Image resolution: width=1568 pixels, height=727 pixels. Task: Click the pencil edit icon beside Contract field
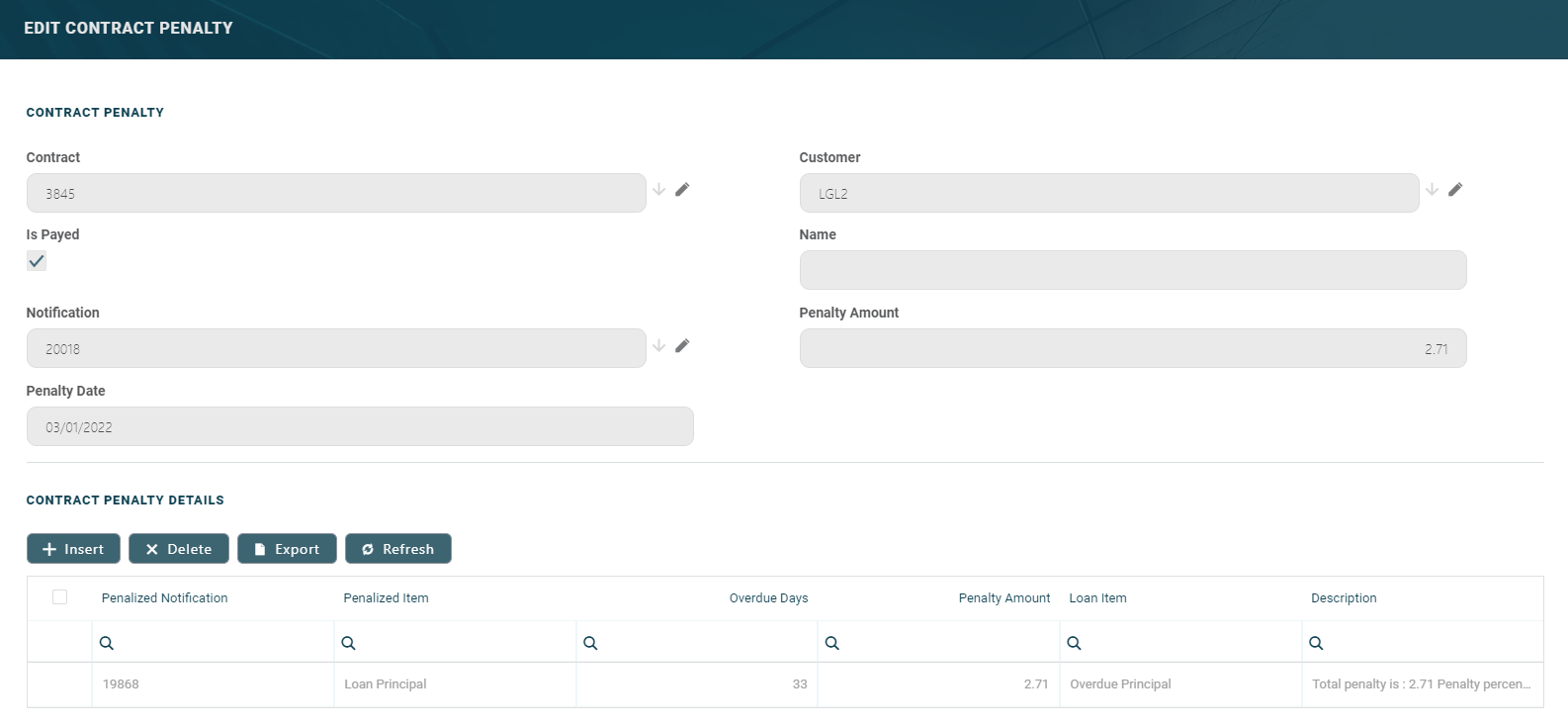(682, 190)
